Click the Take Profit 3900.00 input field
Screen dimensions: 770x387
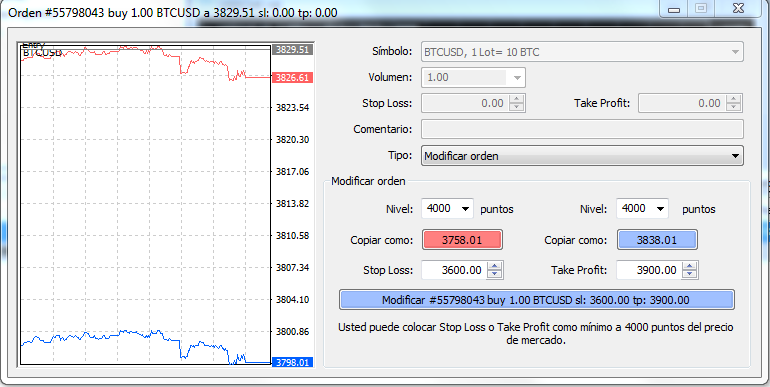click(649, 270)
